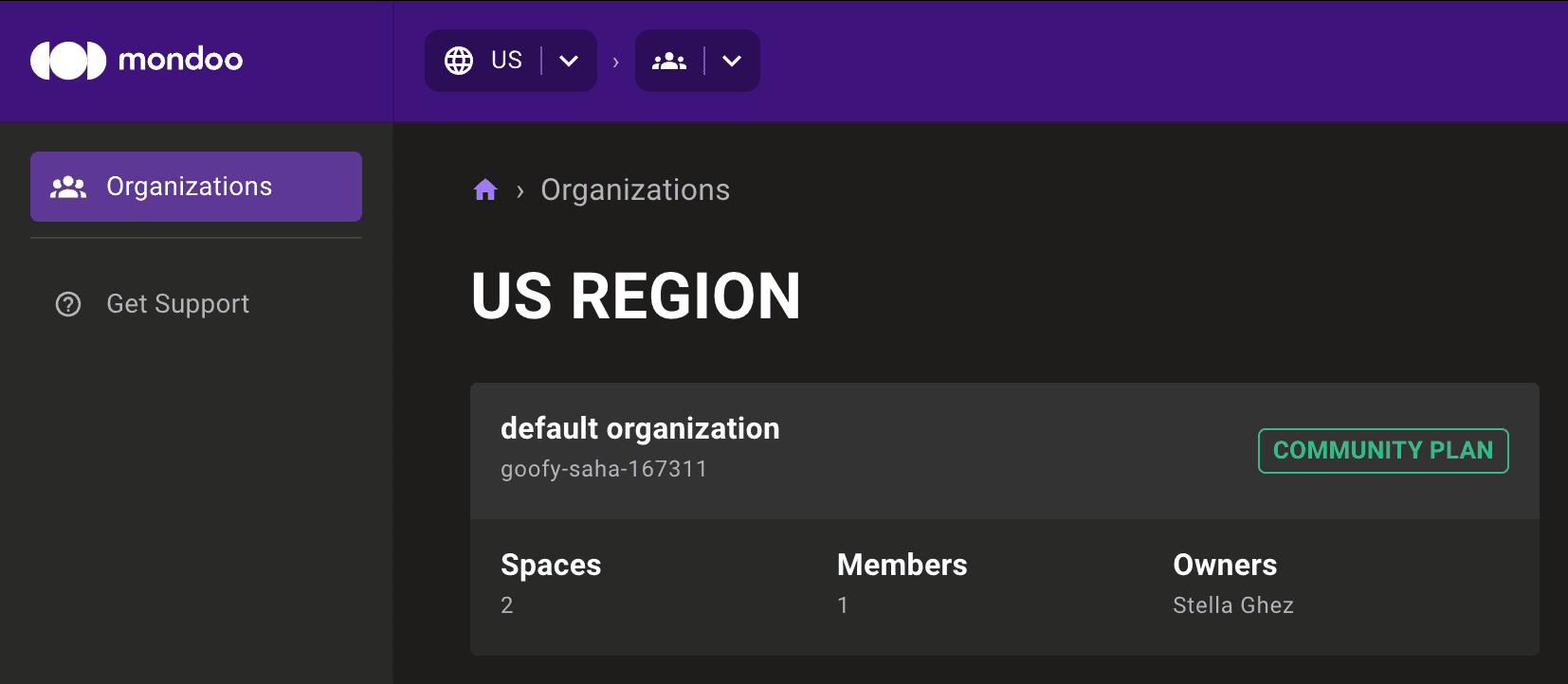
Task: Select Organizations in the sidebar
Action: point(196,187)
